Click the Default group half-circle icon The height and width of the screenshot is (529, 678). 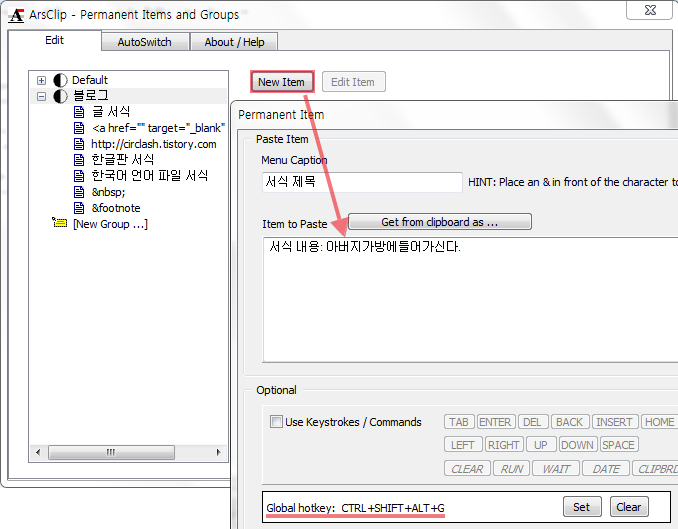click(x=61, y=80)
